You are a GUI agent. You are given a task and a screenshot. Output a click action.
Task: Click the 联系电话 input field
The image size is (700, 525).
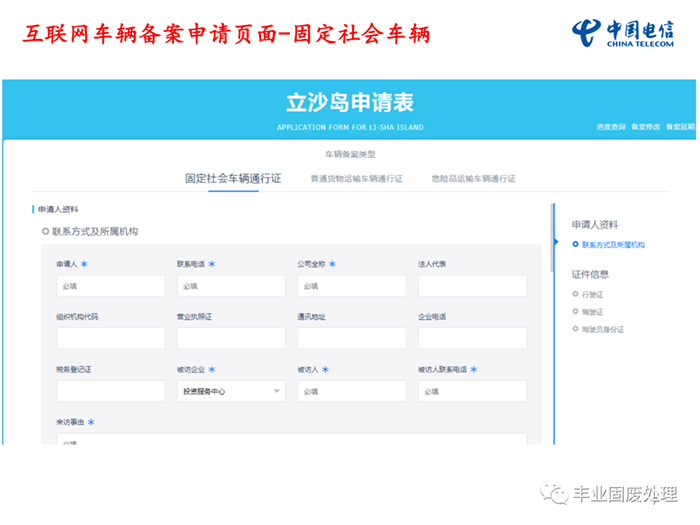[x=231, y=286]
